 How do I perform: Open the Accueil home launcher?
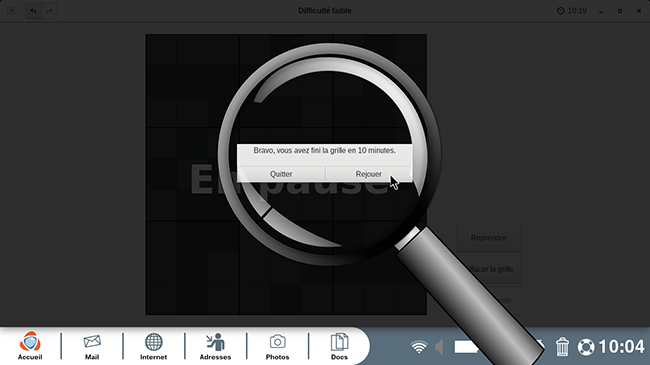pos(30,346)
